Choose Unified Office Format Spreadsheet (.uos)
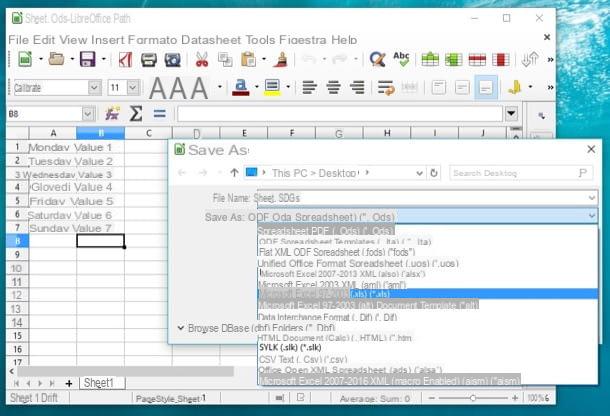 coord(428,263)
